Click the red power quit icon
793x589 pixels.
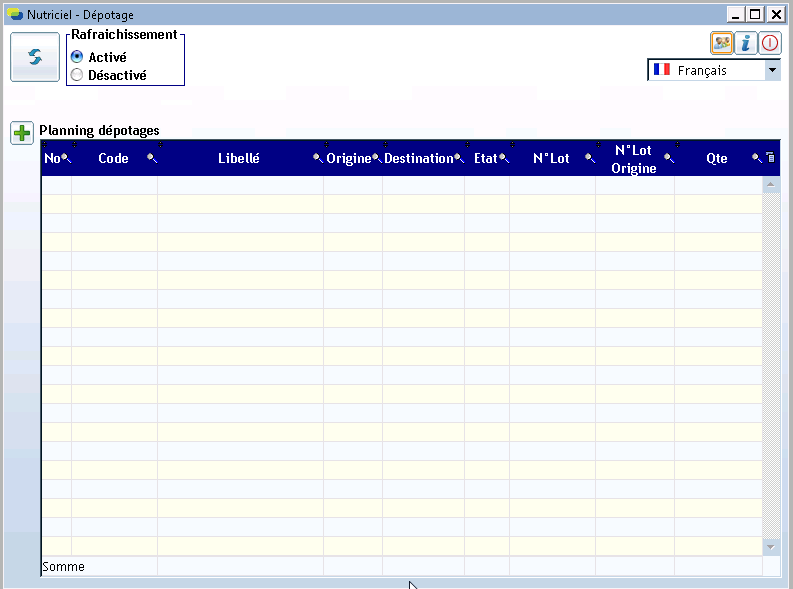pos(770,43)
